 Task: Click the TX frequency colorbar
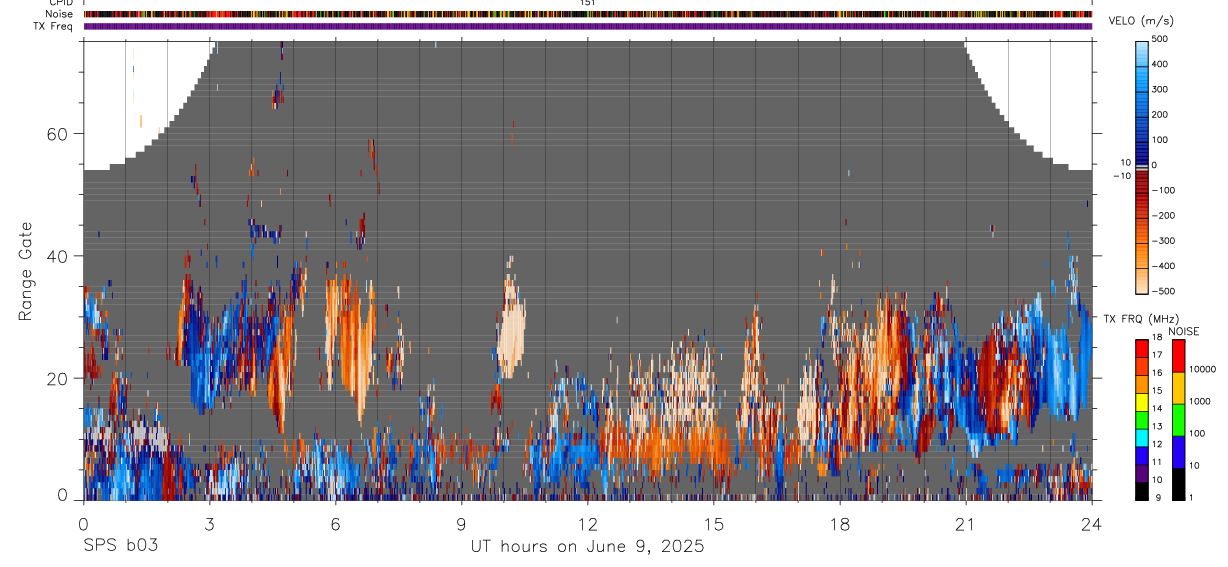click(1142, 420)
